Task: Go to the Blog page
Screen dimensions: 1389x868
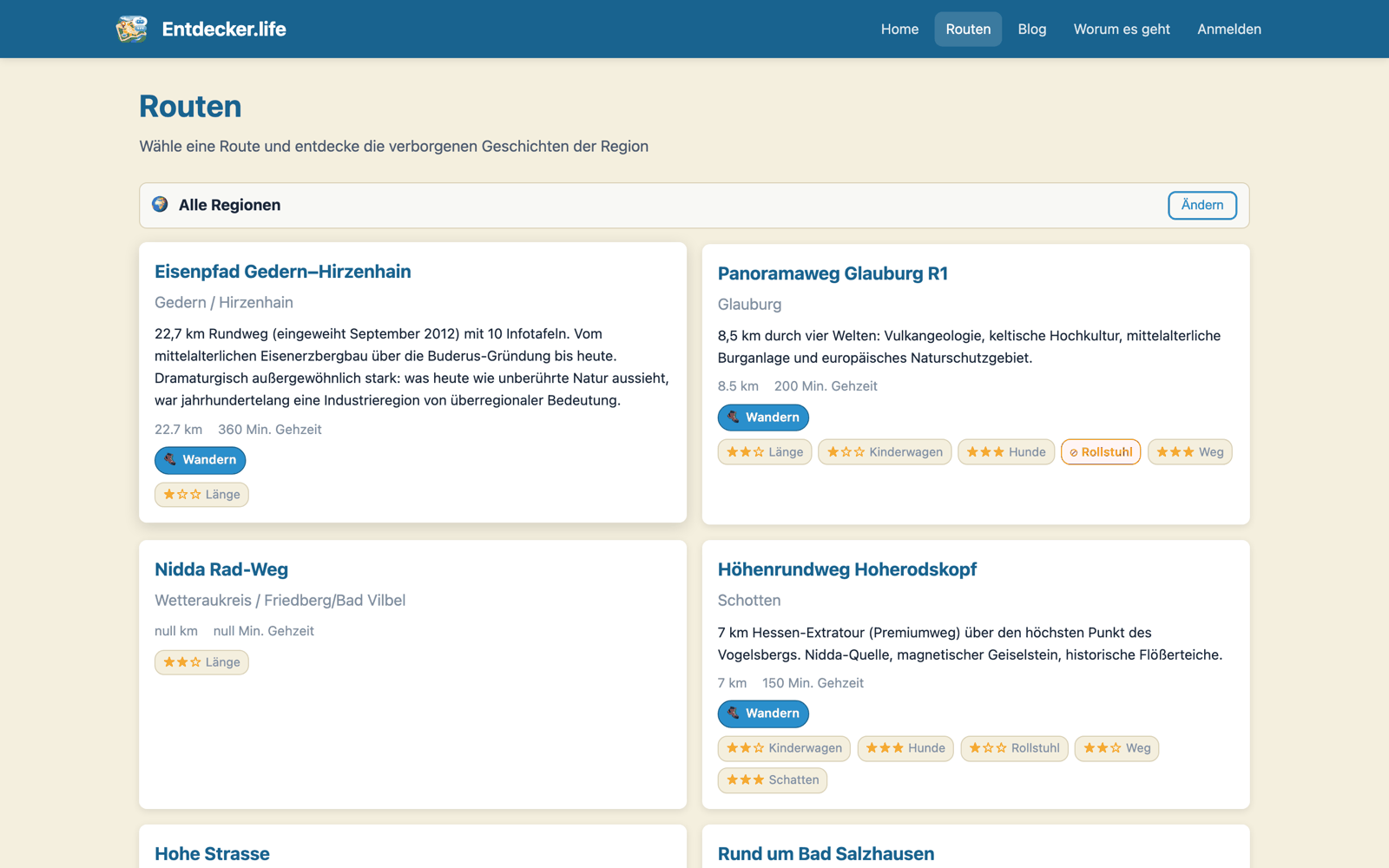Action: click(1032, 30)
